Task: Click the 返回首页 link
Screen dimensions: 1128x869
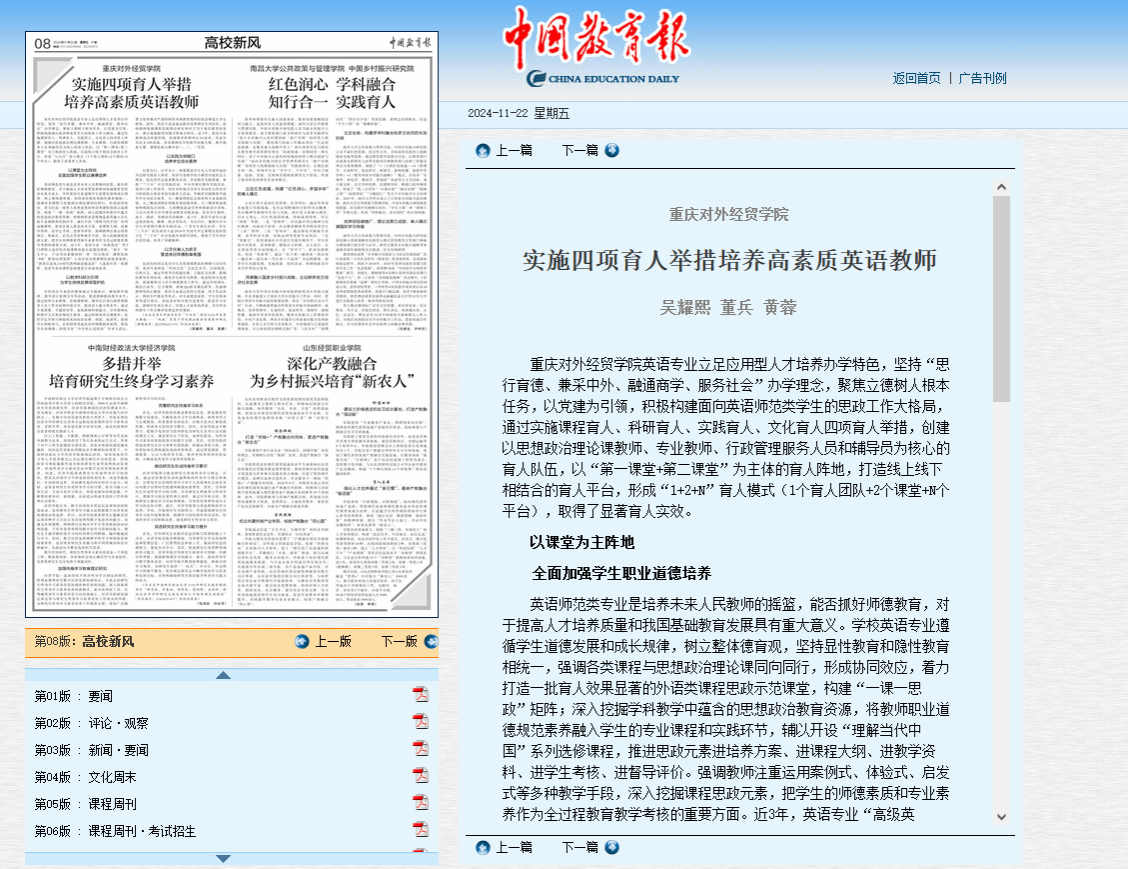Action: click(x=916, y=78)
